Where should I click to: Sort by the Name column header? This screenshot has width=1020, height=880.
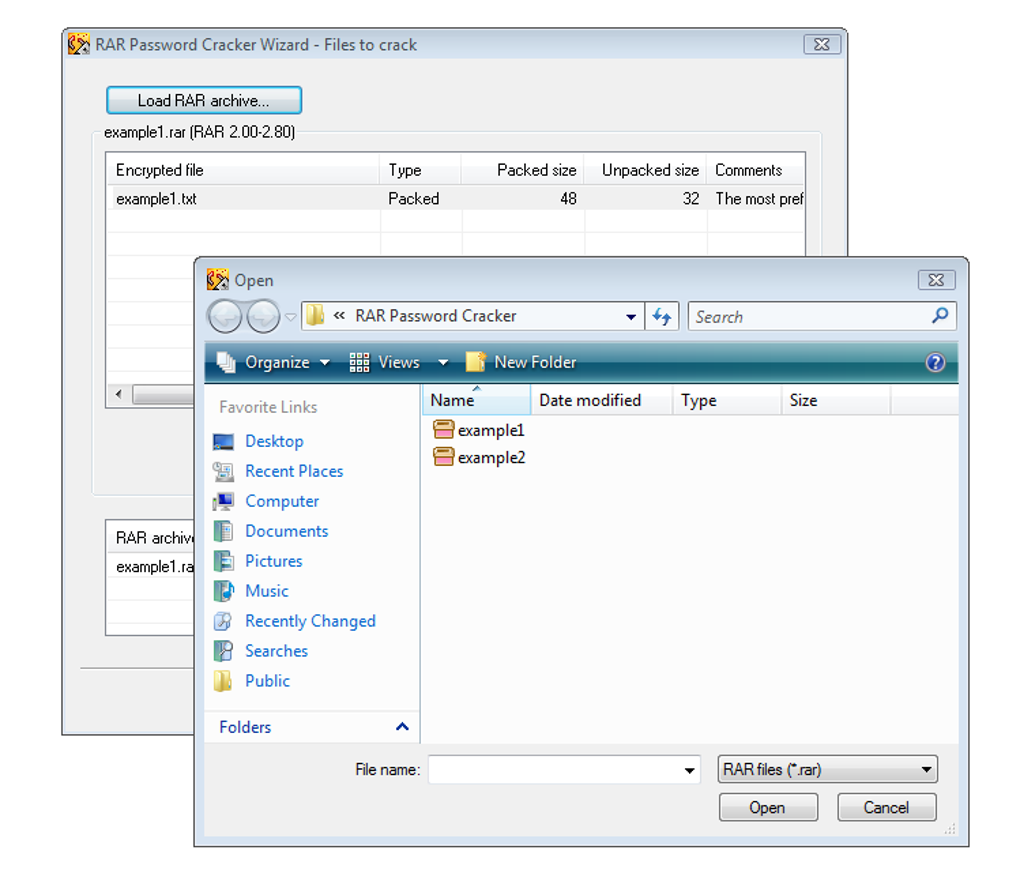point(476,400)
